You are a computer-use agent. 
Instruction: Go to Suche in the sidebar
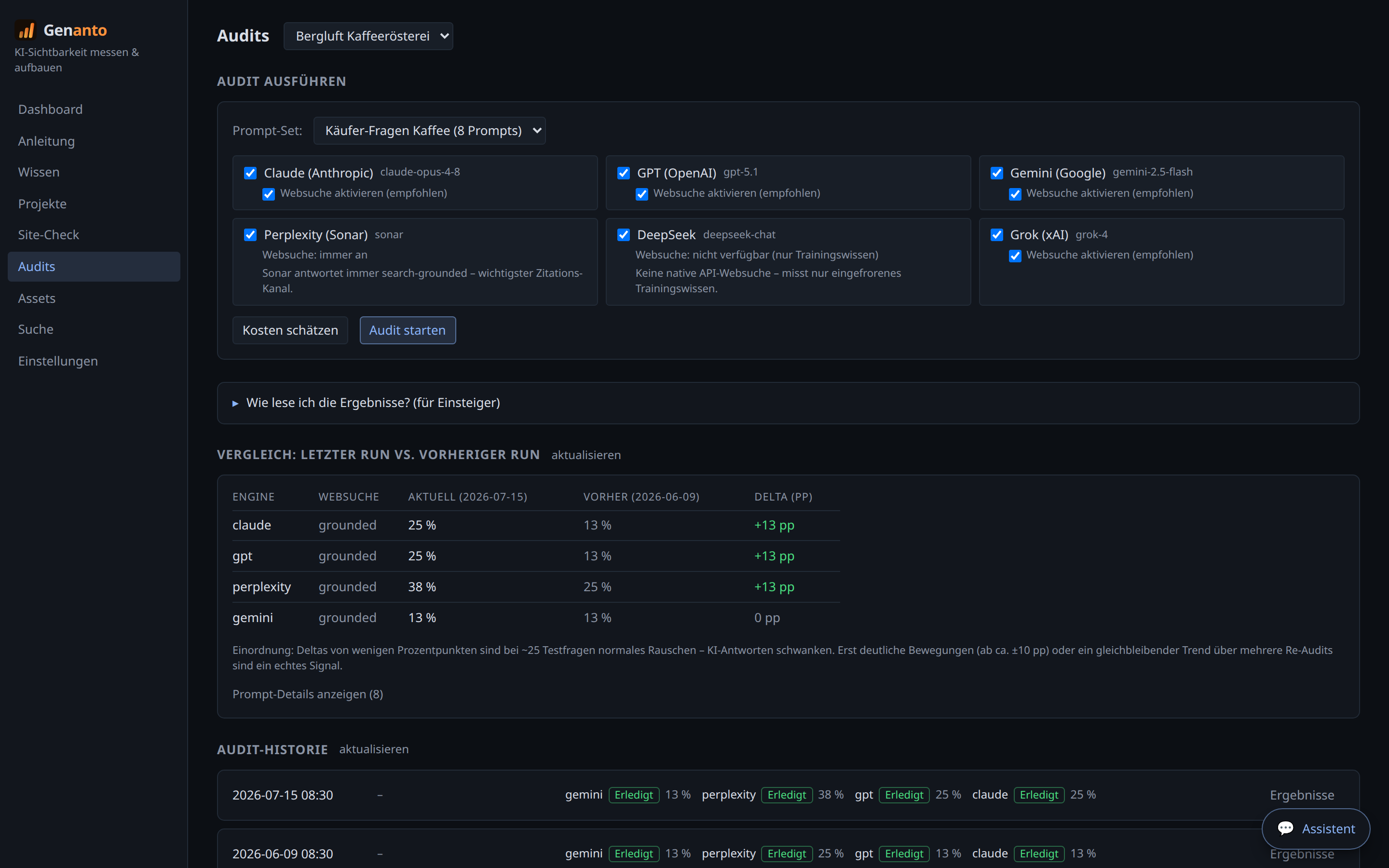point(94,329)
